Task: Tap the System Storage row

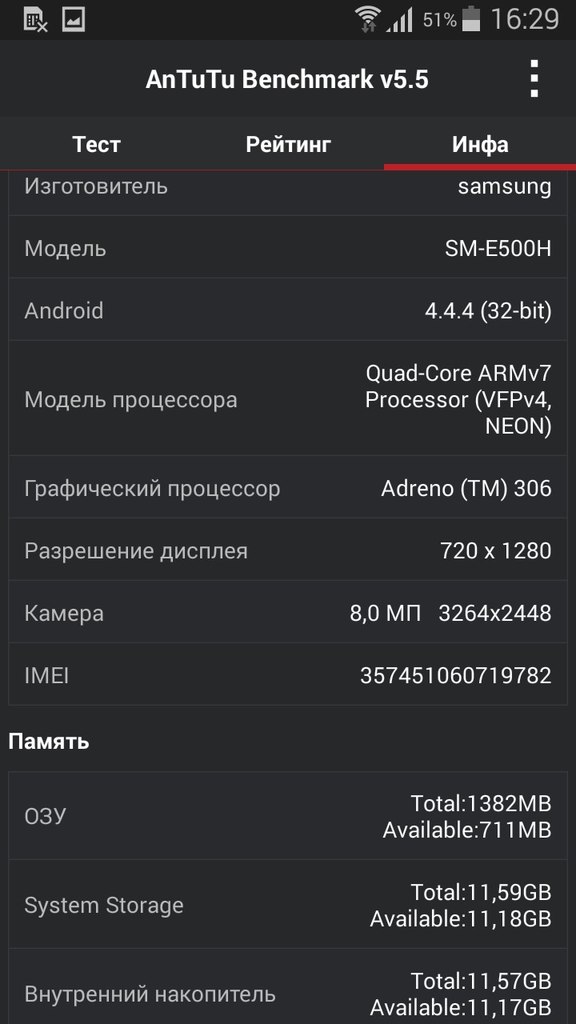Action: [288, 904]
